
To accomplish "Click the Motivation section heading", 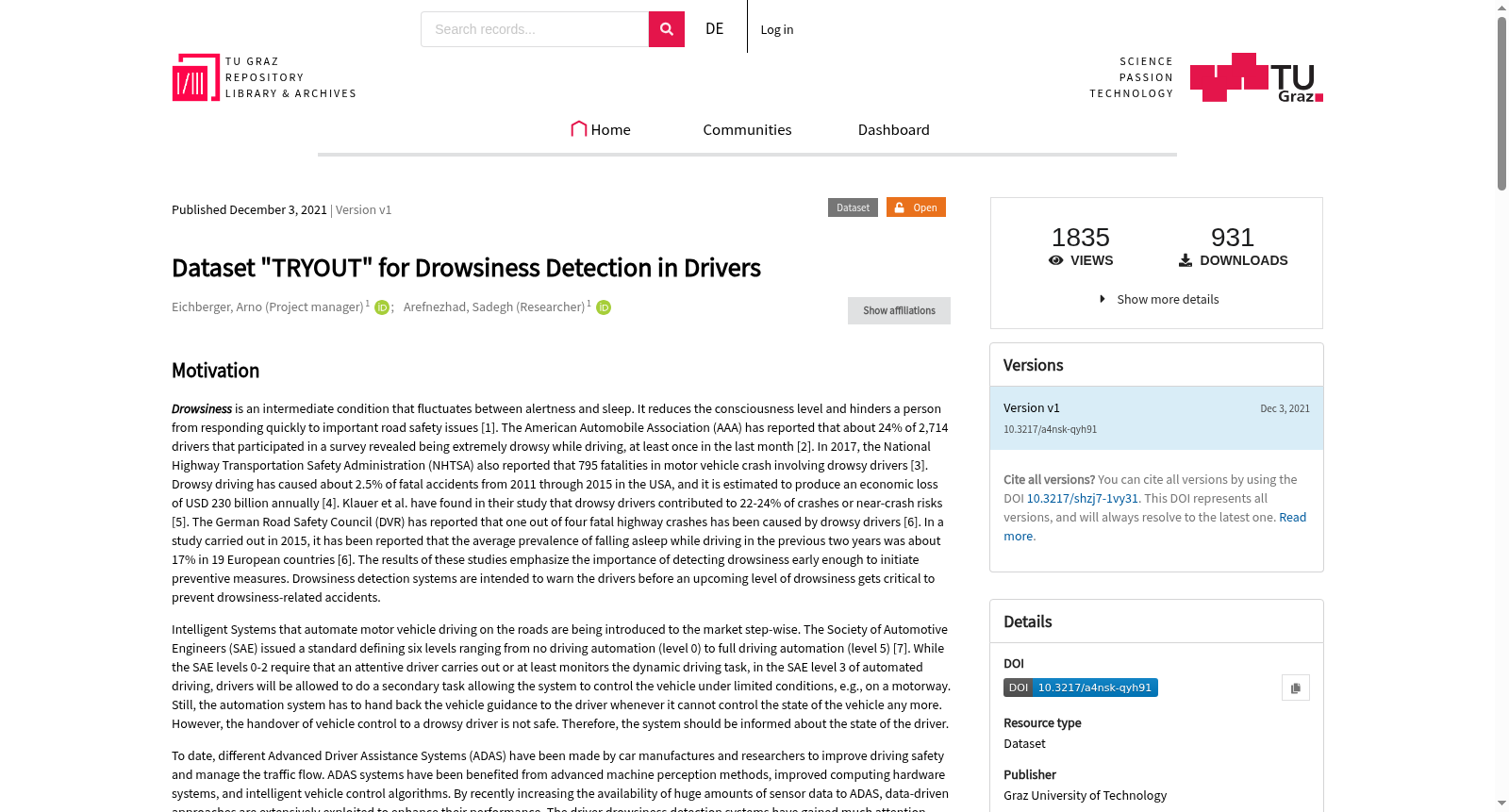I will tap(215, 371).
